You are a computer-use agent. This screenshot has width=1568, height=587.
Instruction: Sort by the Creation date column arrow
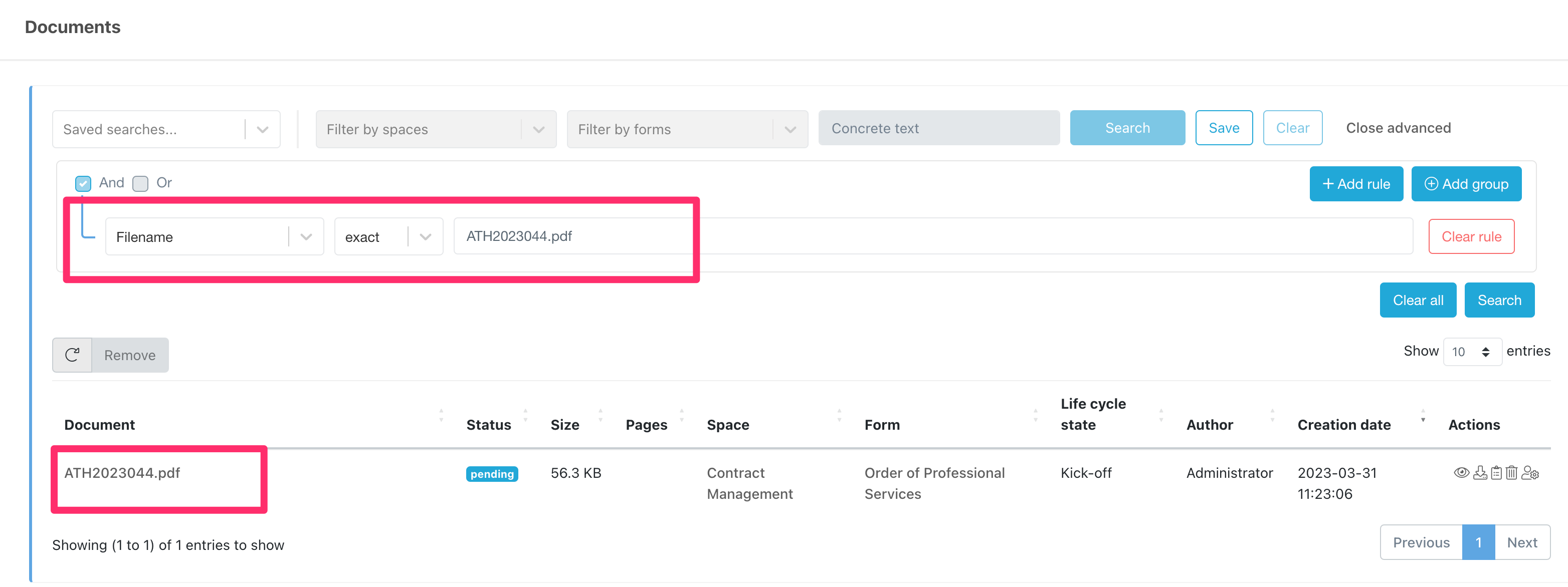click(x=1423, y=416)
